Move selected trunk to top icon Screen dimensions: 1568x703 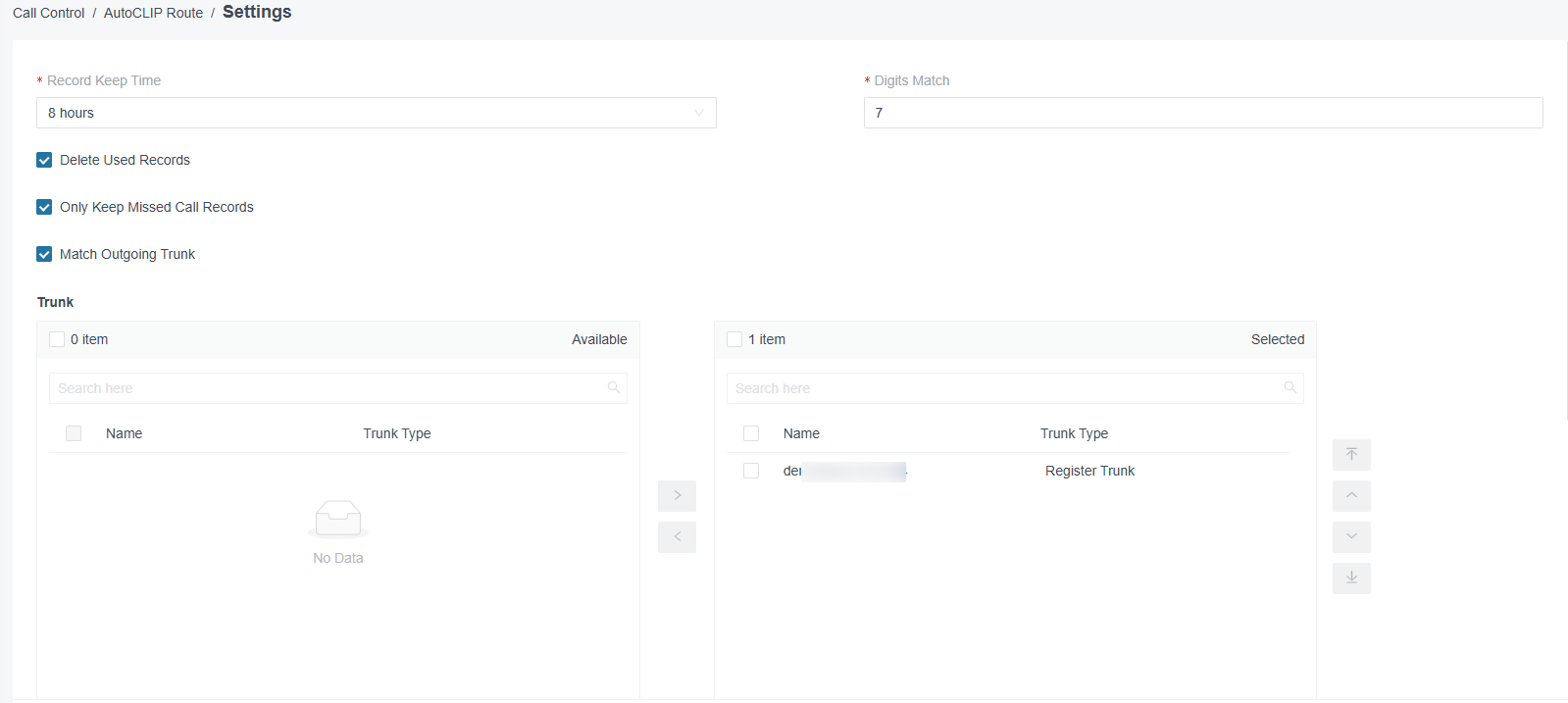click(x=1351, y=455)
